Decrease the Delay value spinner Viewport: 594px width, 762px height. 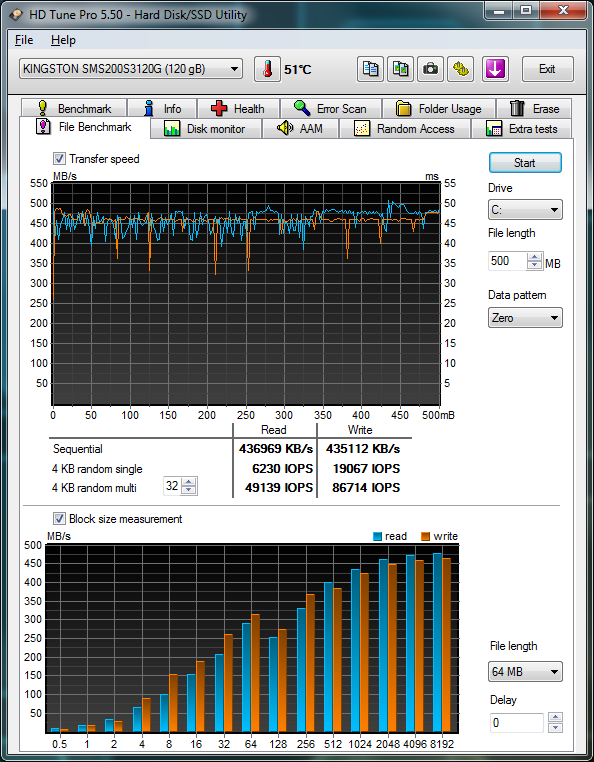click(555, 727)
